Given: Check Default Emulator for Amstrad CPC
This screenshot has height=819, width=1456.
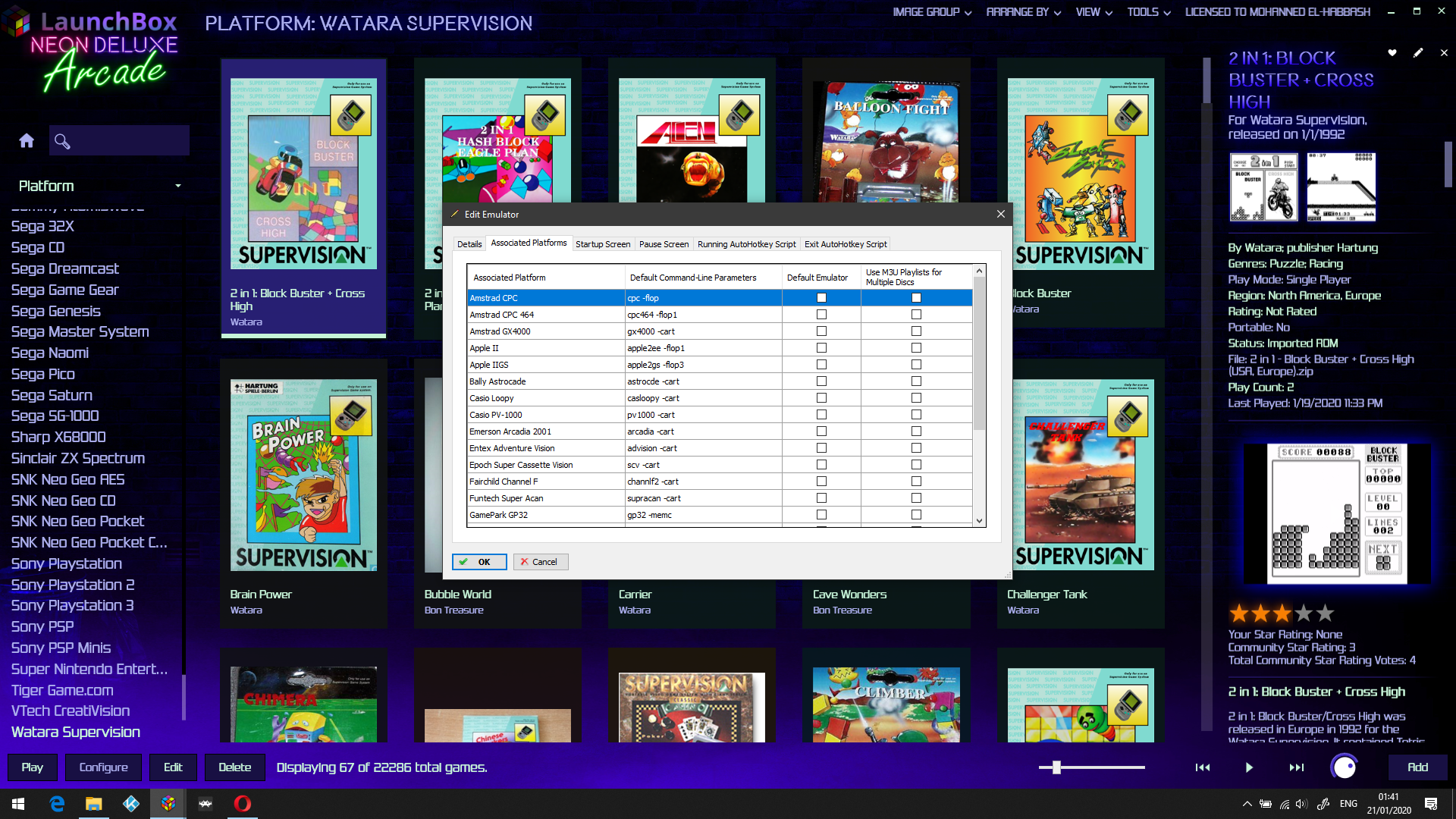Looking at the screenshot, I should (821, 298).
